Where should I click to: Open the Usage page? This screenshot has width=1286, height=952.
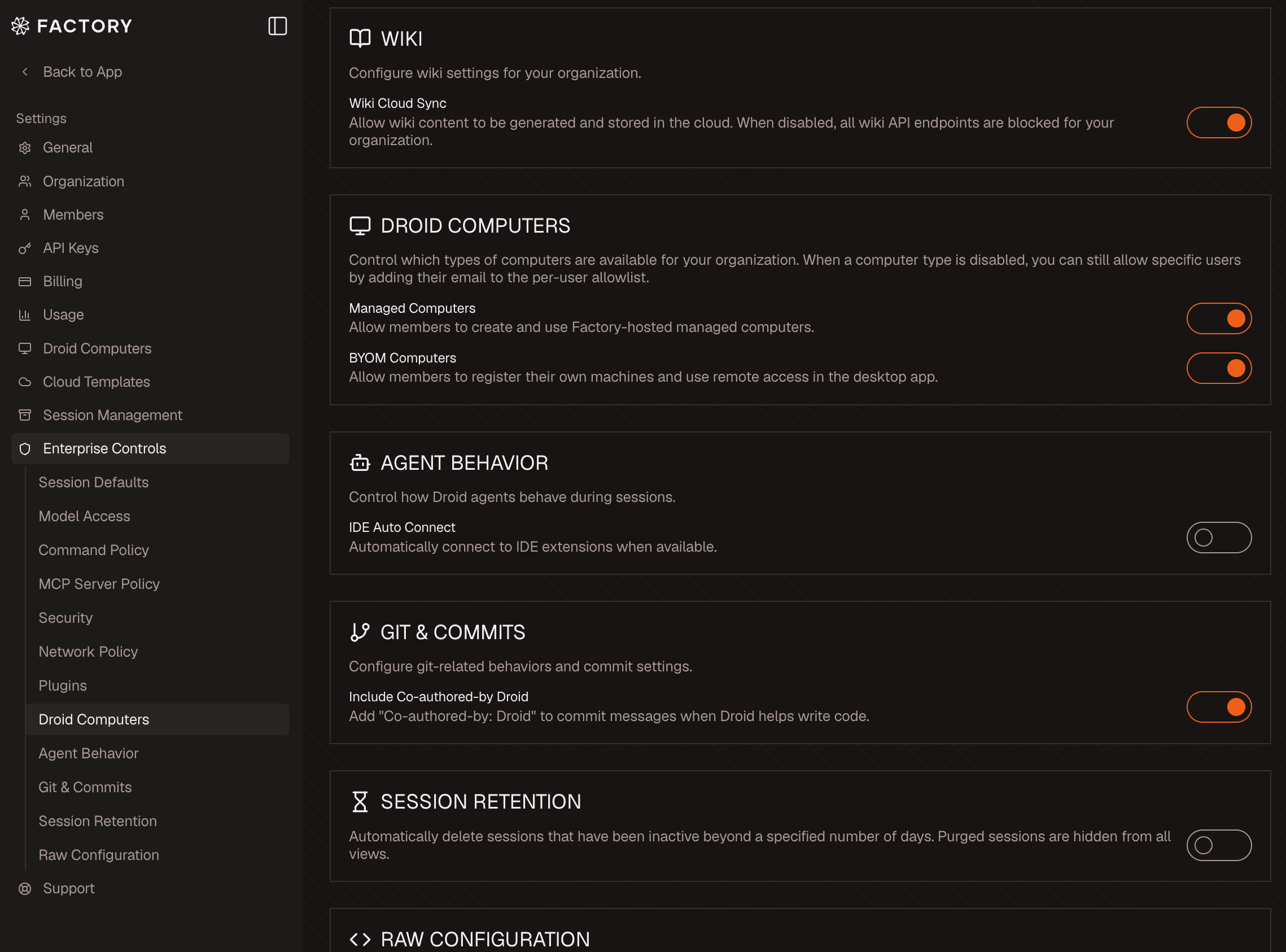pos(150,315)
